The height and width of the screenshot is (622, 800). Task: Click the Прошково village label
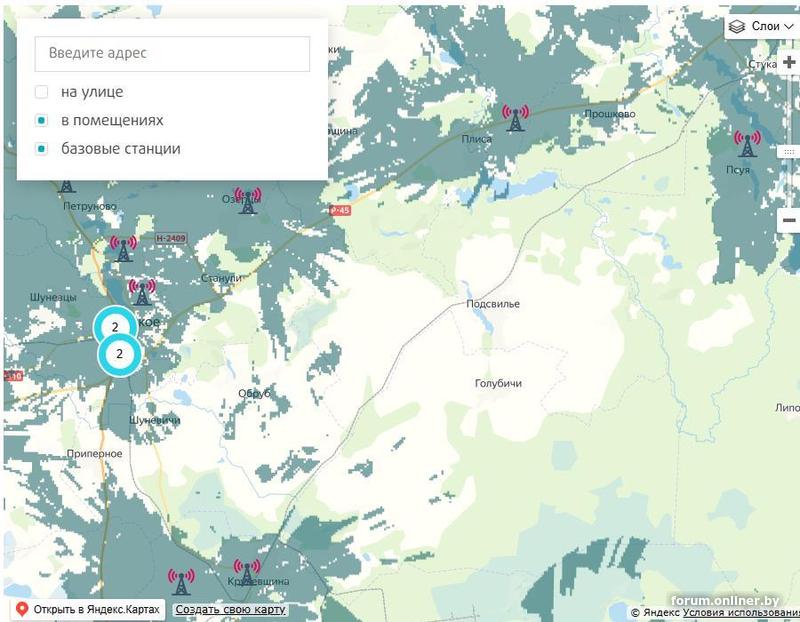point(610,114)
